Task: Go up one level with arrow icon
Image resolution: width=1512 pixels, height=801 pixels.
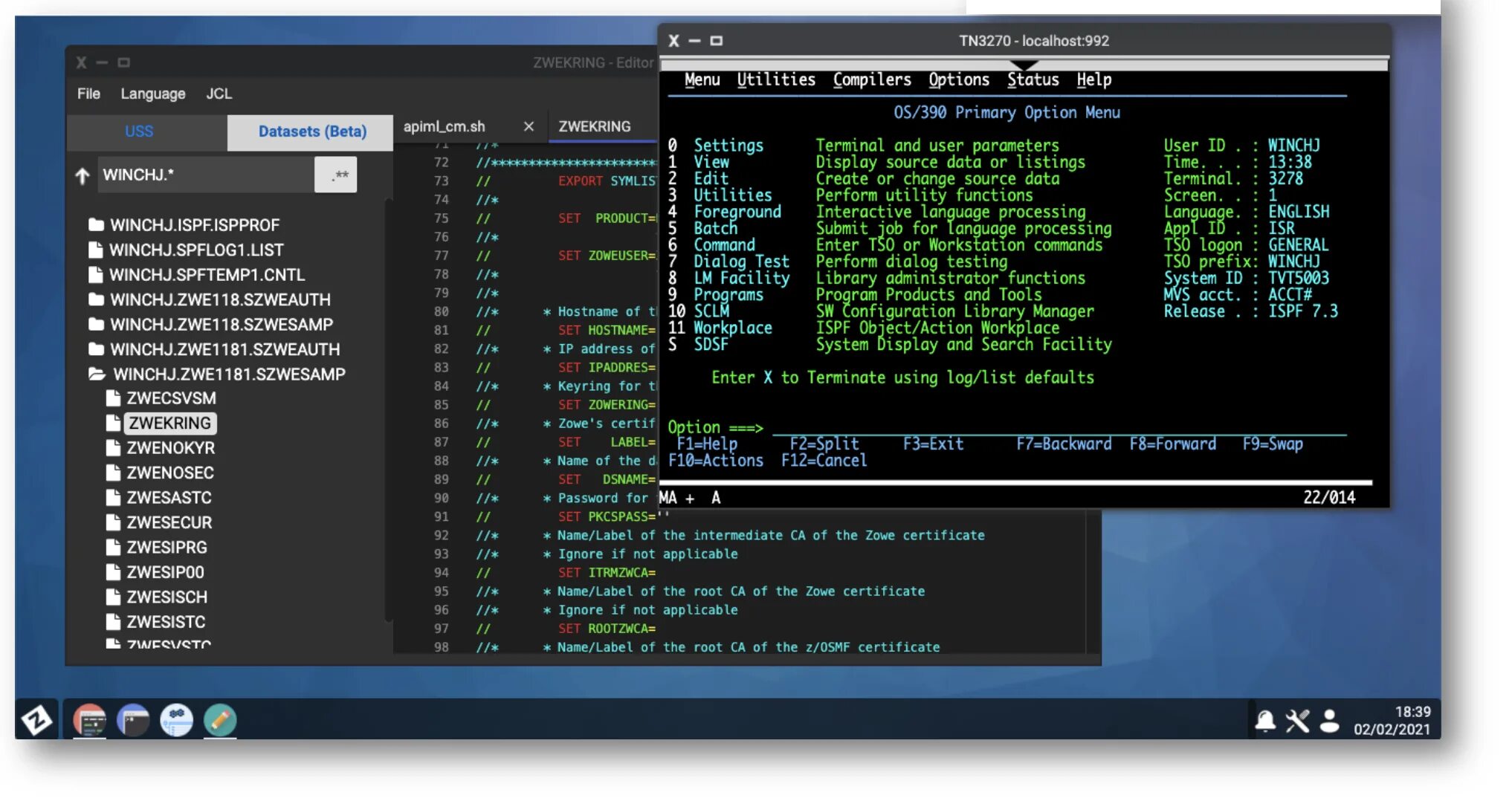Action: pos(82,176)
